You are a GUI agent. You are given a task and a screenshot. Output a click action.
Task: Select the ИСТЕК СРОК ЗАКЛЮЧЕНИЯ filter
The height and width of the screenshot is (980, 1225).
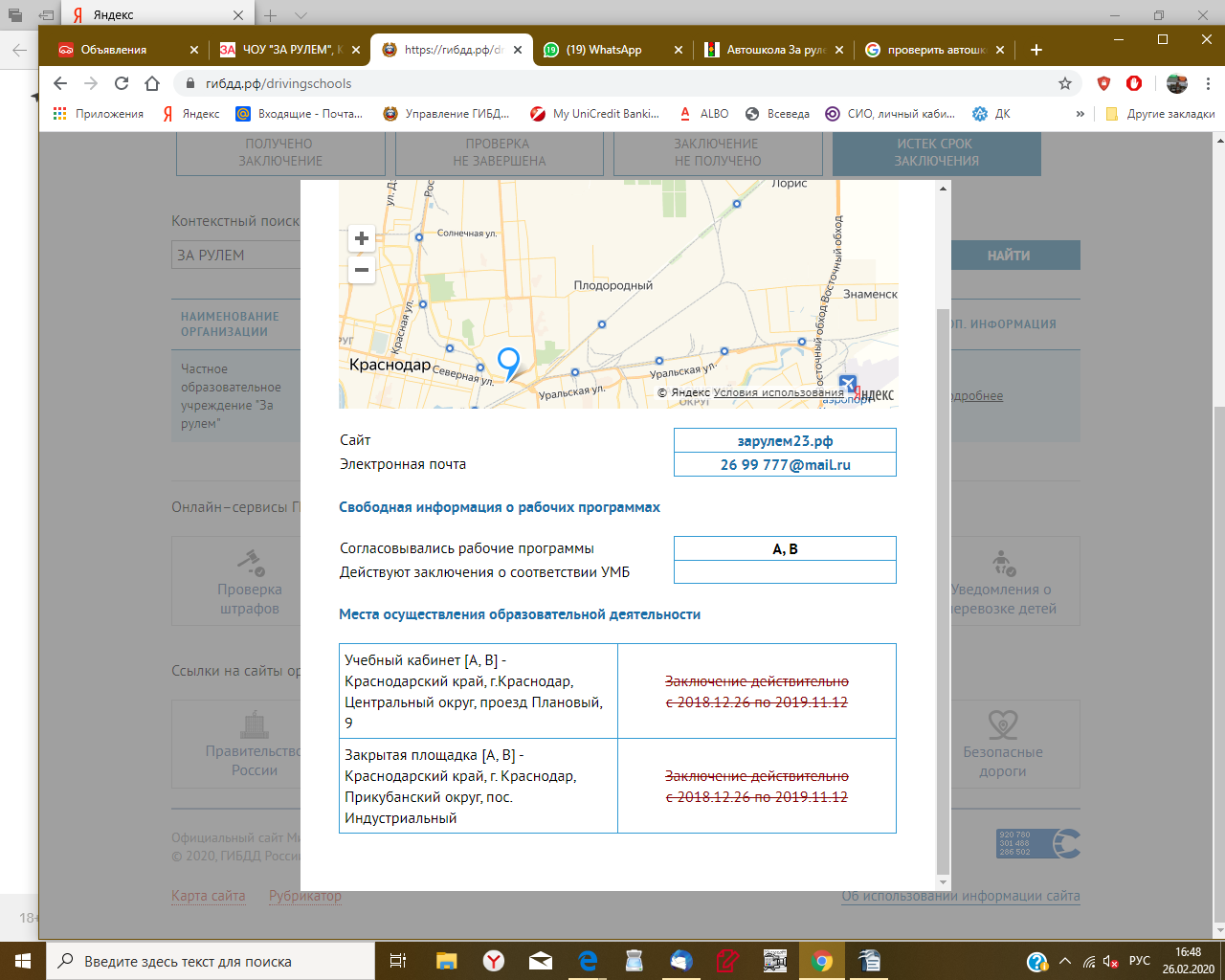(936, 153)
